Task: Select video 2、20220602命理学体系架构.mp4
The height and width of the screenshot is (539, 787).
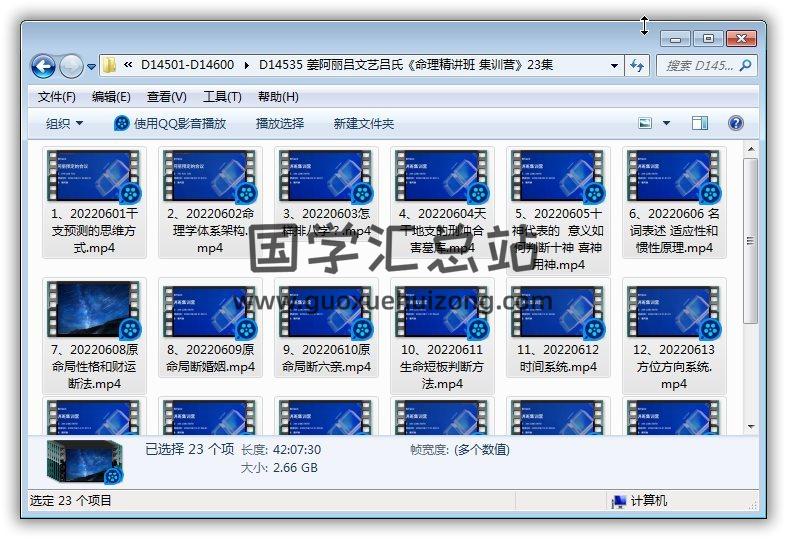Action: 210,203
